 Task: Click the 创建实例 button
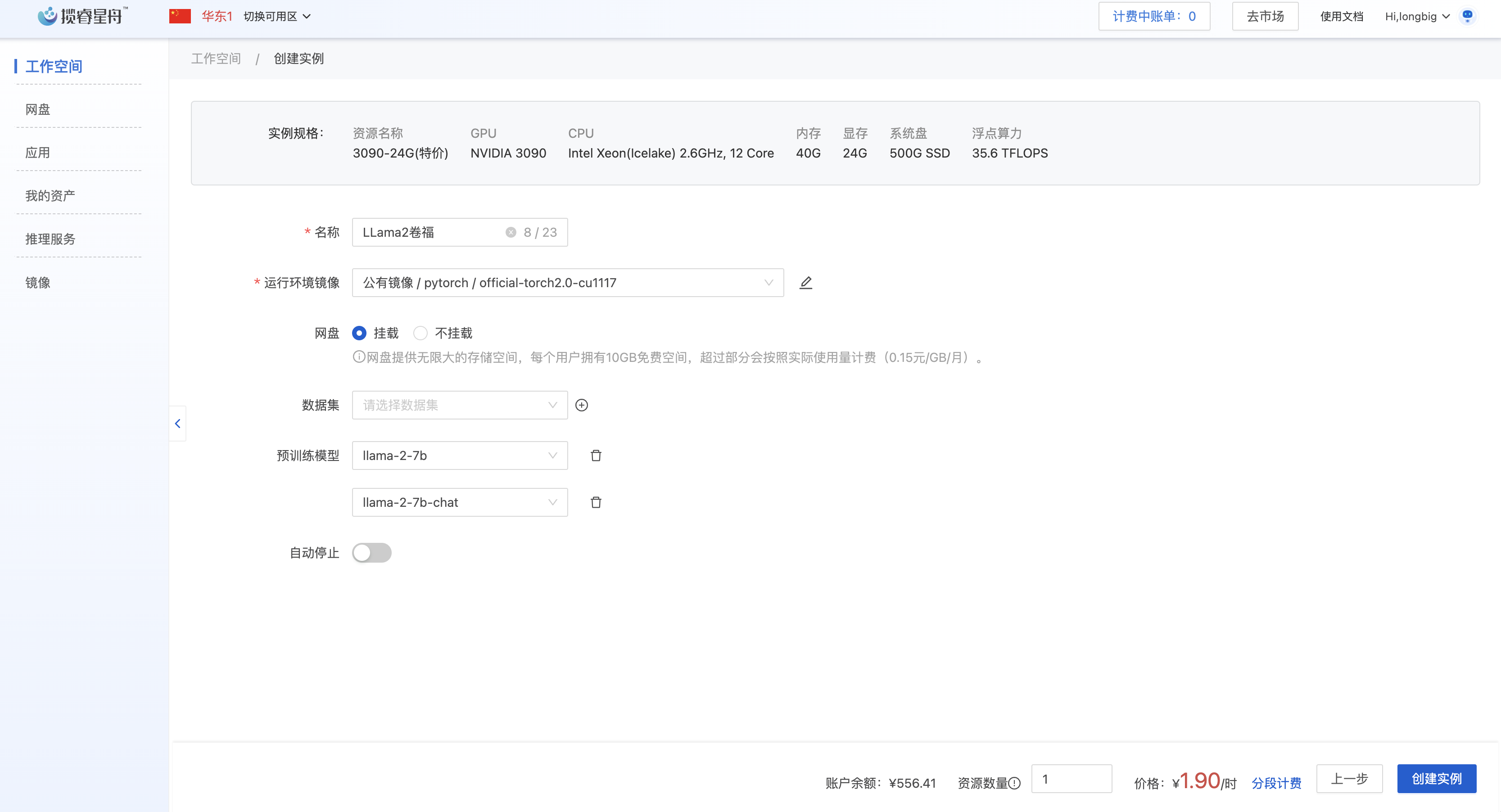(1436, 779)
